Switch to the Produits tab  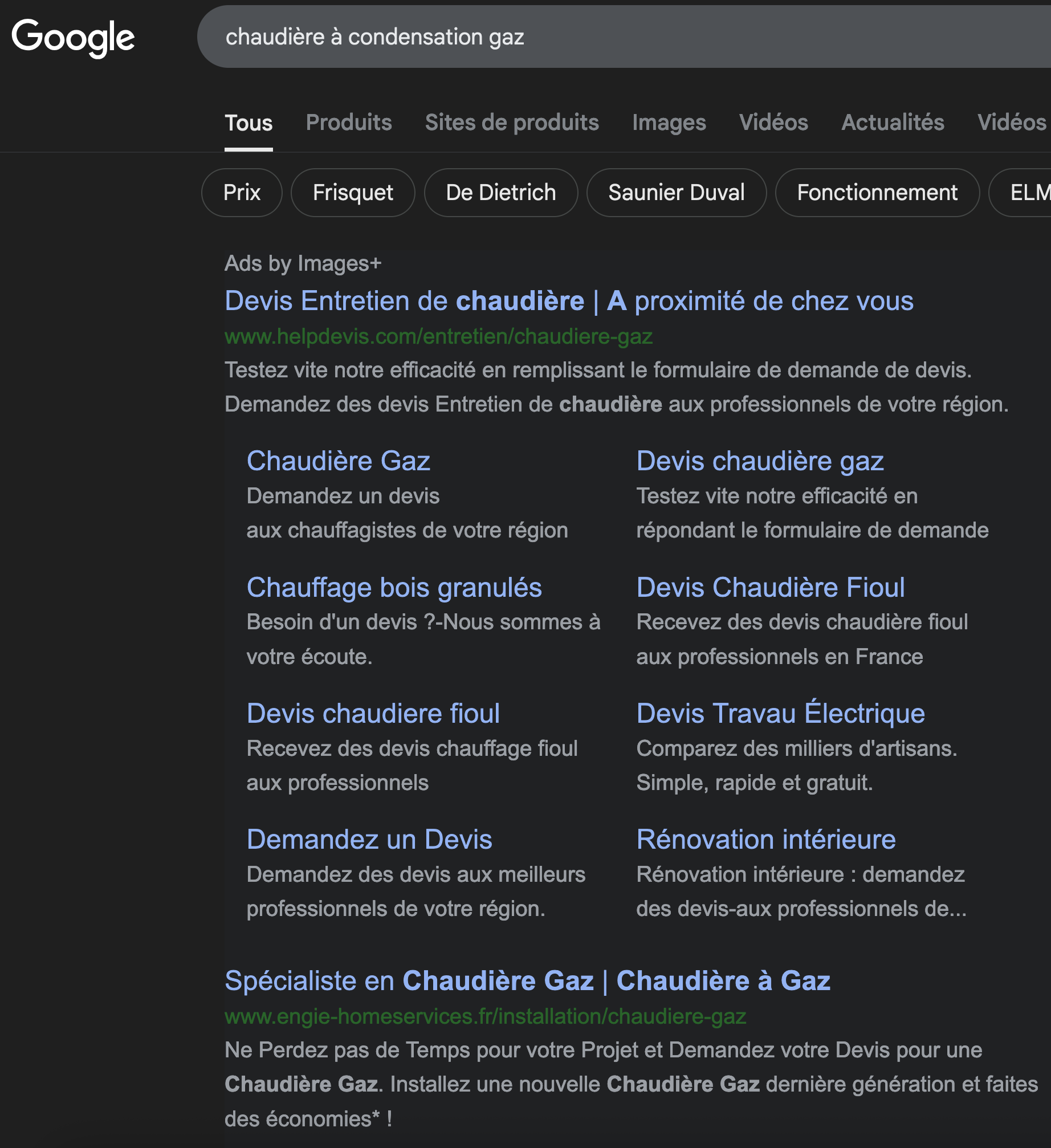click(x=349, y=123)
